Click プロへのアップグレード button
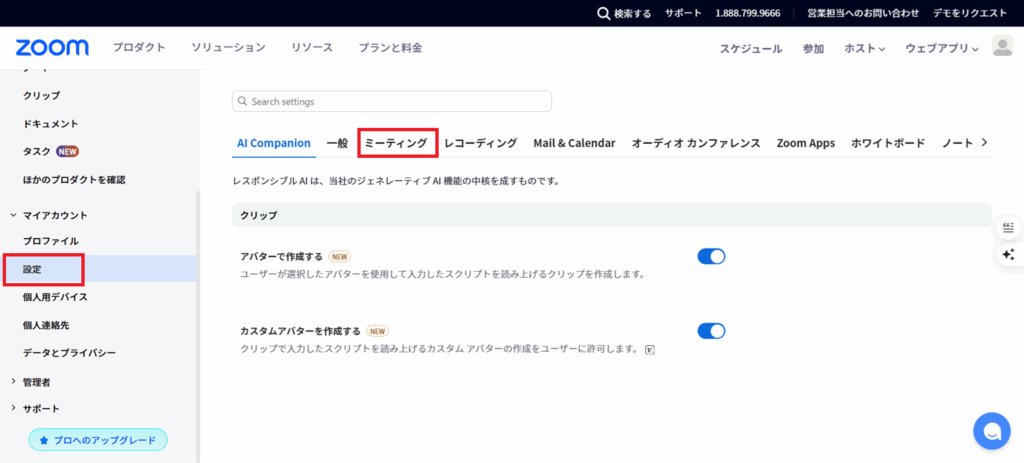This screenshot has width=1024, height=463. [98, 440]
